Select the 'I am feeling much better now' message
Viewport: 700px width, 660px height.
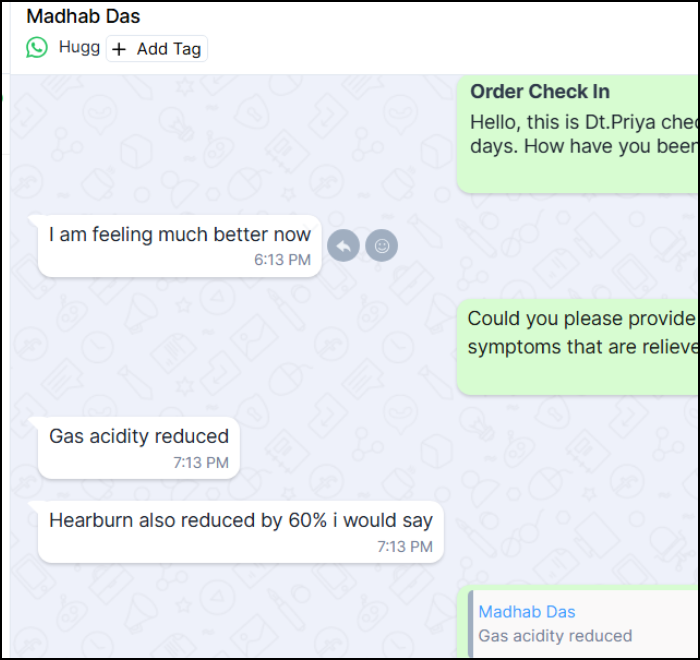point(180,246)
